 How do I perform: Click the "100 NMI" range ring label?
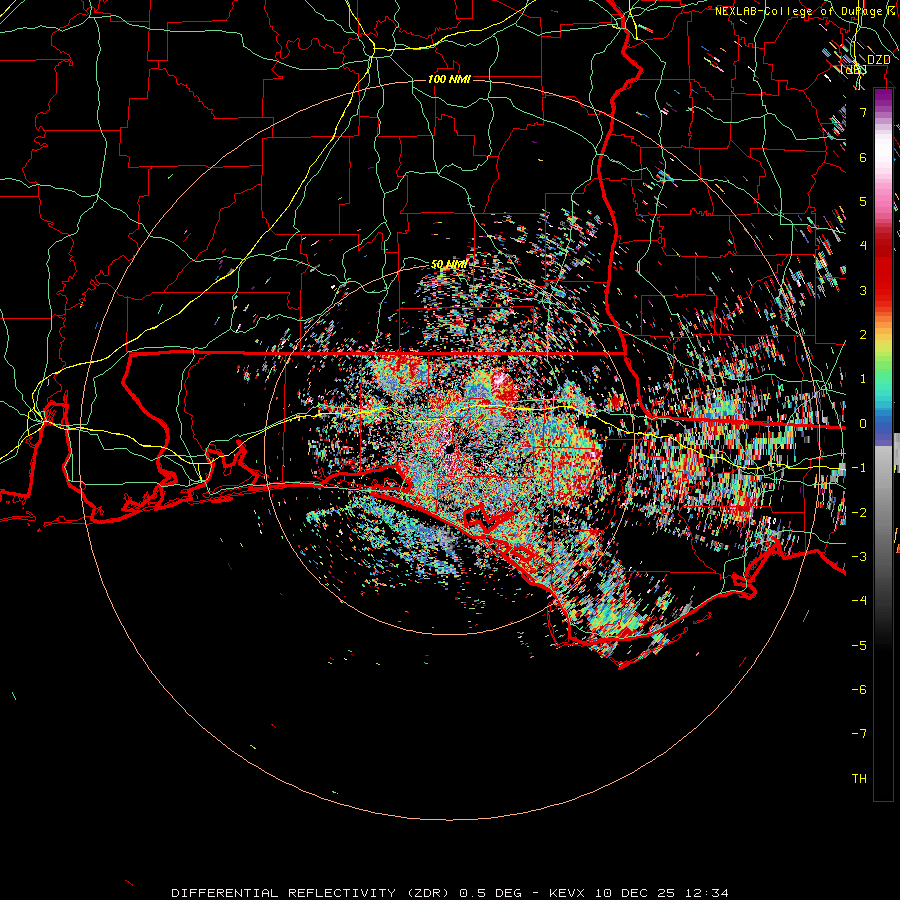449,79
